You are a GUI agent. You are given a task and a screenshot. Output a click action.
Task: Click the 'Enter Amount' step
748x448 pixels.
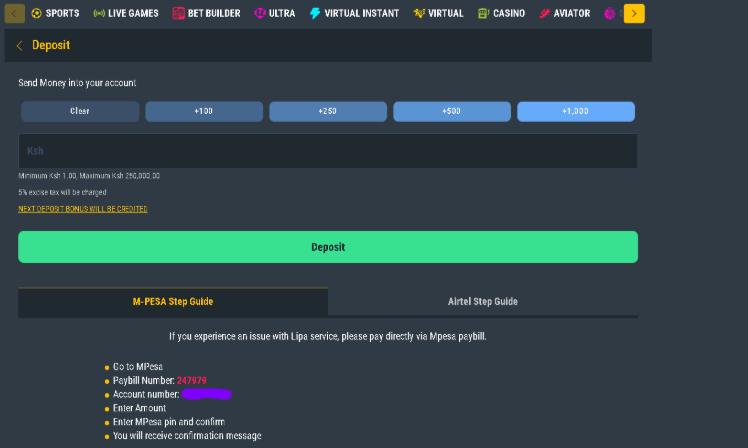pyautogui.click(x=139, y=408)
